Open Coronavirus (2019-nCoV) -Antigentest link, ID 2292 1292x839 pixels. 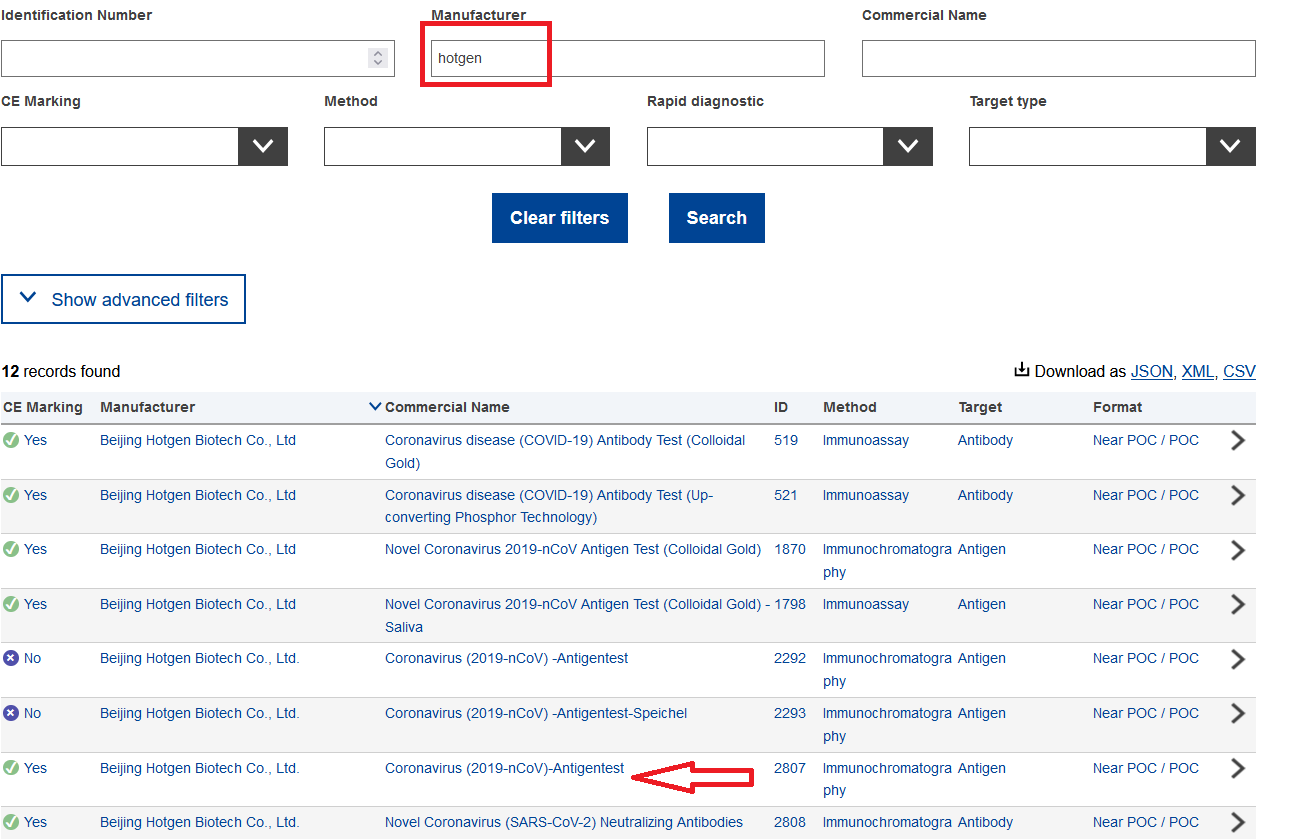coord(507,658)
